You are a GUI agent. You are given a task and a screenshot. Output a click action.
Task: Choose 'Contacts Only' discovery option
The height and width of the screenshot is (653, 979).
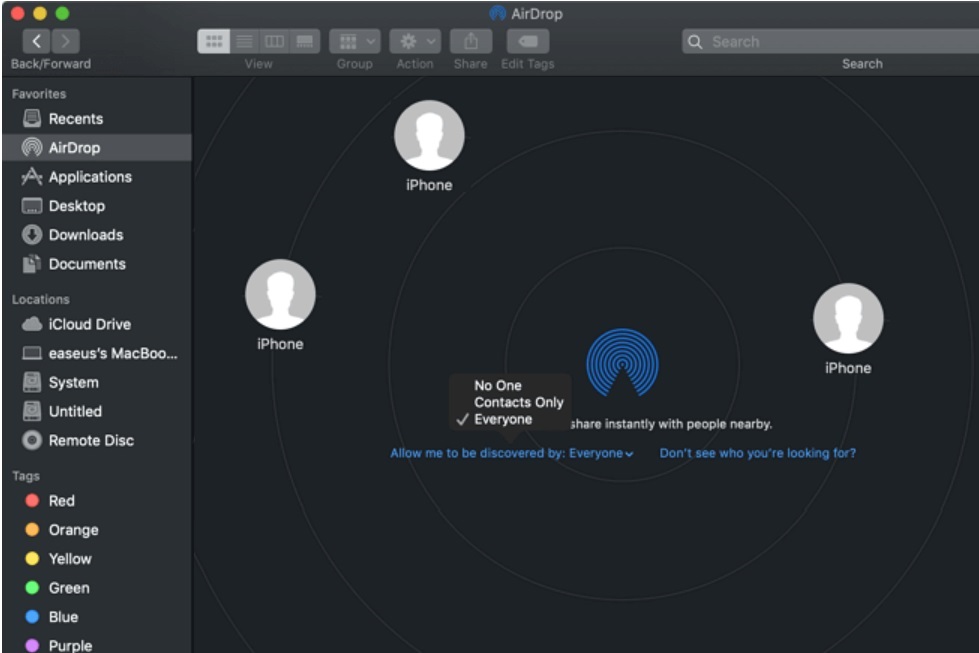click(518, 402)
